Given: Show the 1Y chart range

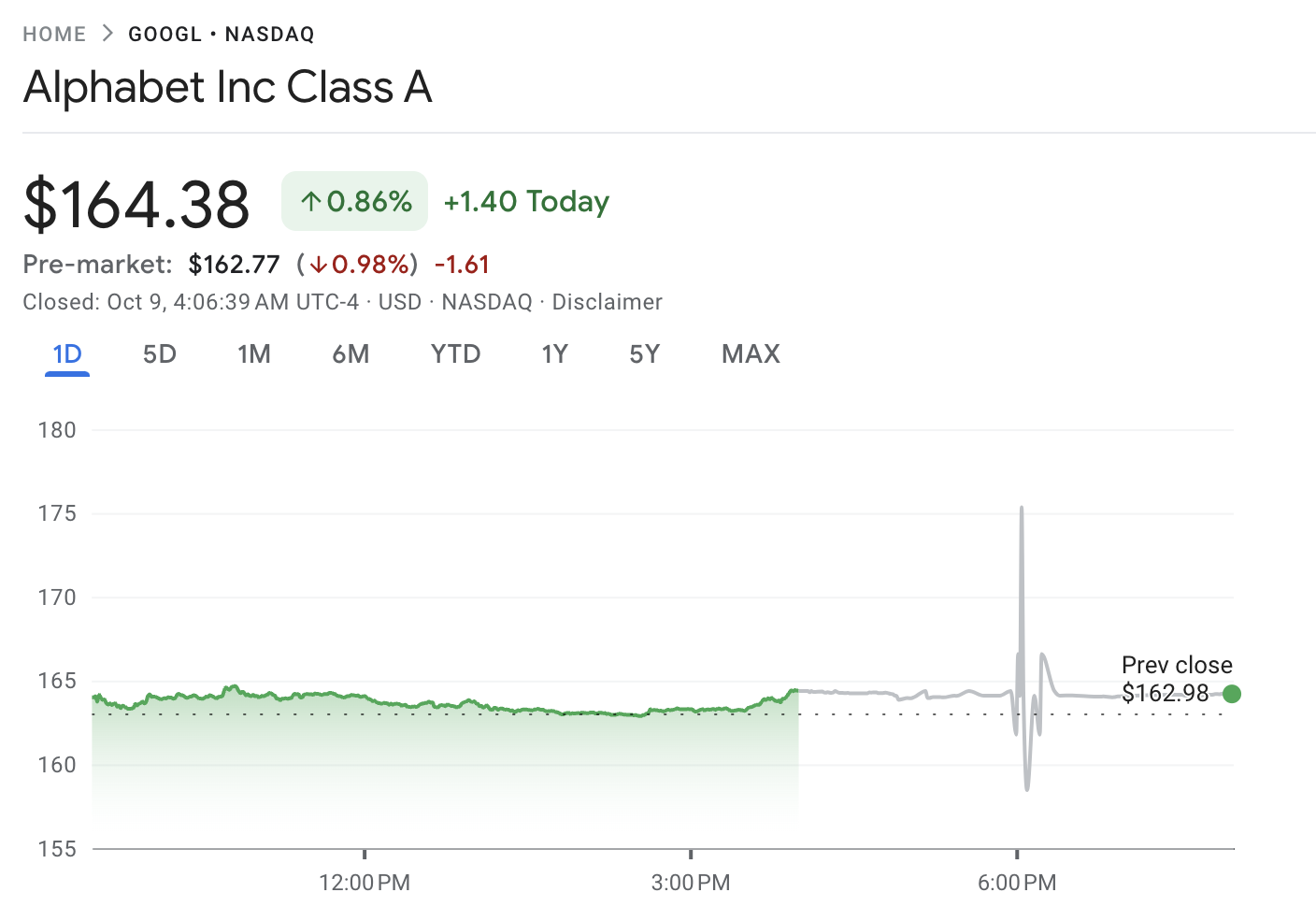Looking at the screenshot, I should point(555,354).
